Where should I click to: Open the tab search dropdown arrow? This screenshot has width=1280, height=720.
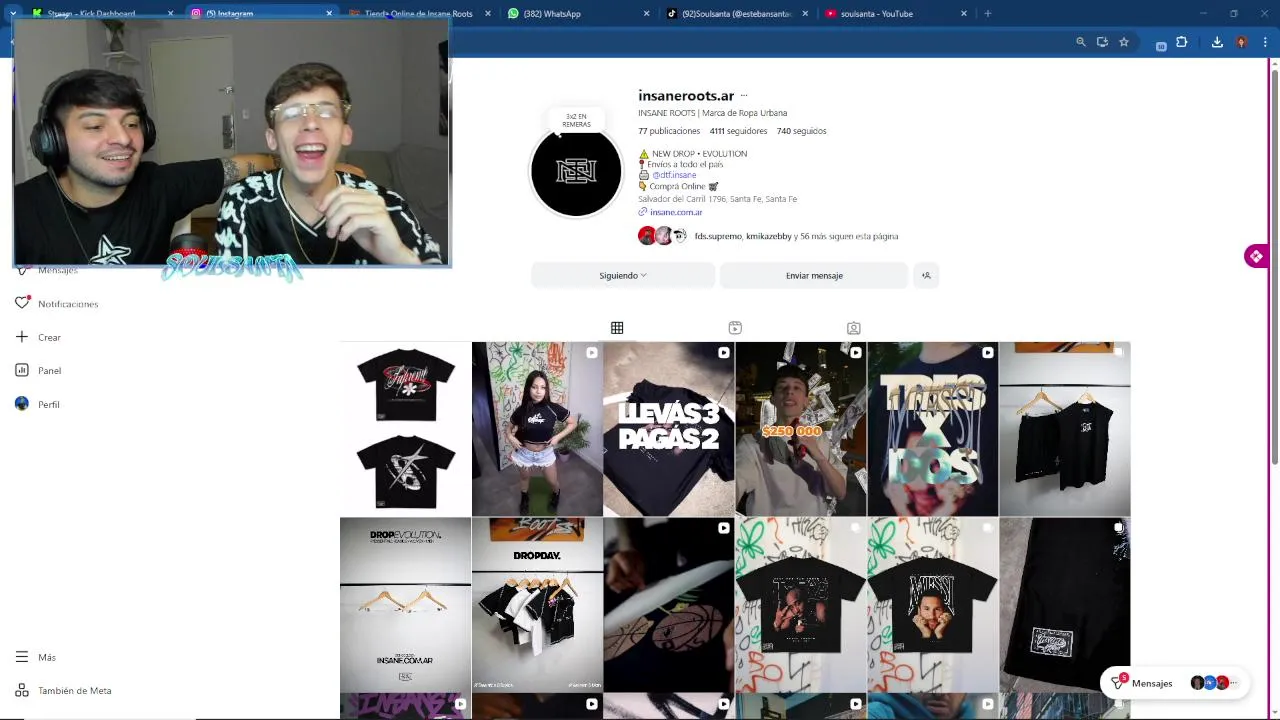point(13,14)
